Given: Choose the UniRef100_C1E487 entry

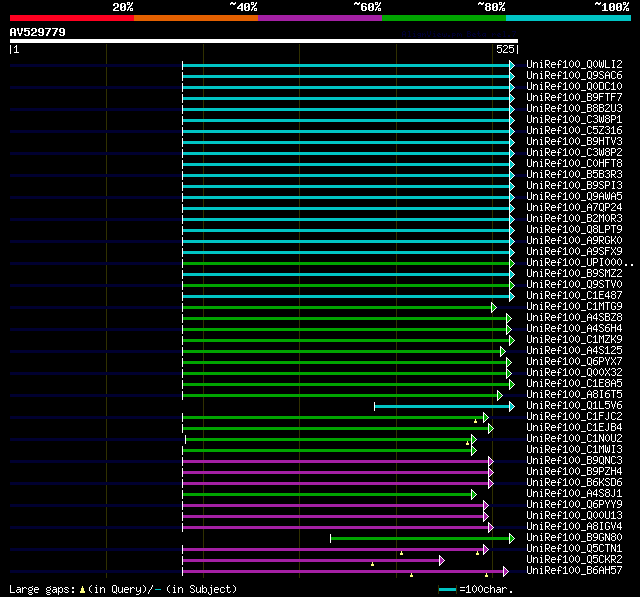Looking at the screenshot, I should click(574, 296).
